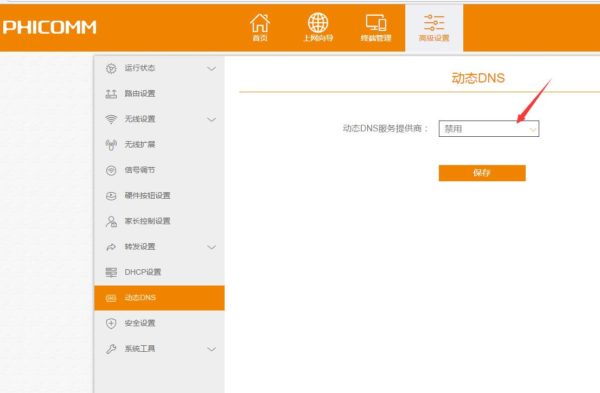Expand the 转发设置 chevron
The height and width of the screenshot is (393, 600).
[x=212, y=247]
